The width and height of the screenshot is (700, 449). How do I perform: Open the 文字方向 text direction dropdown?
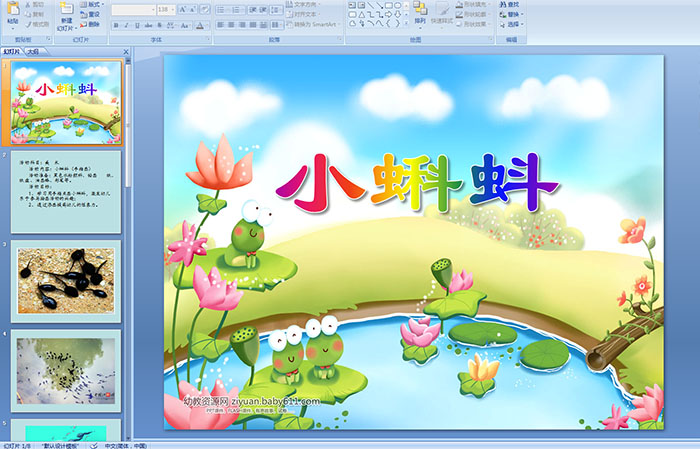click(x=303, y=4)
